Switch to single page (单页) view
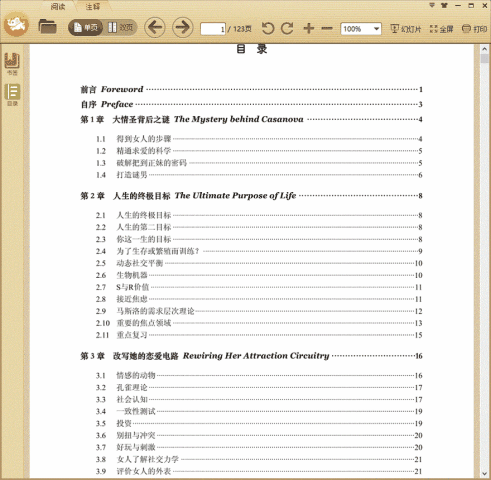 86,27
